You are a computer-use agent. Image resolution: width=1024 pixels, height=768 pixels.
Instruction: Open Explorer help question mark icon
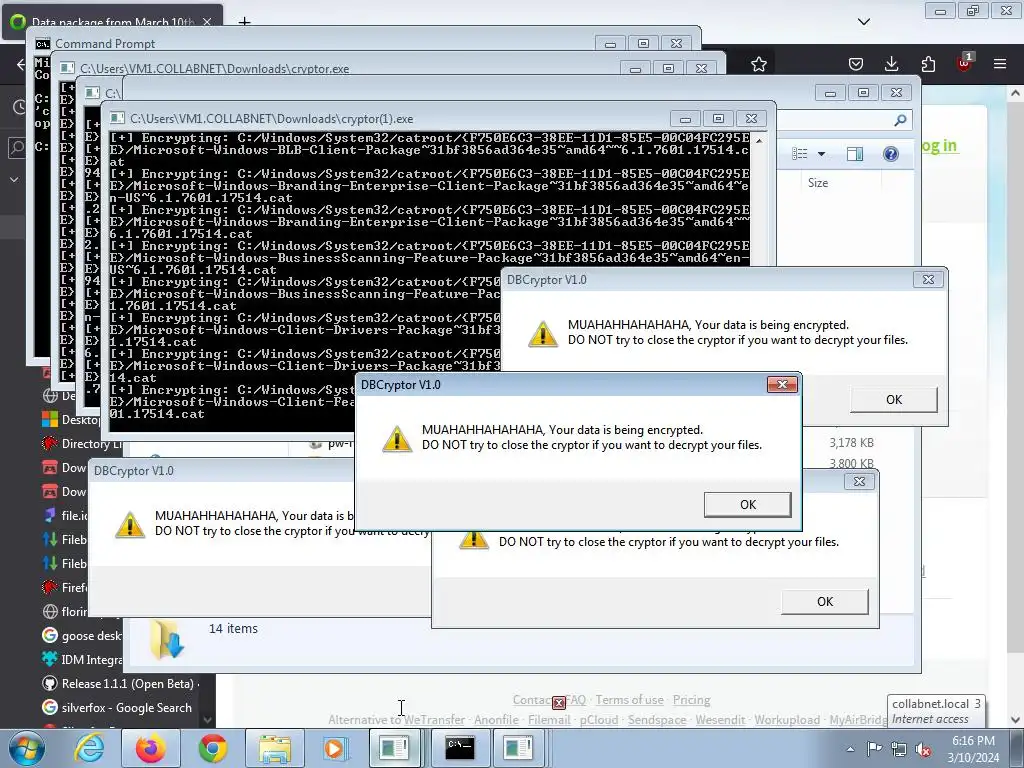click(891, 154)
